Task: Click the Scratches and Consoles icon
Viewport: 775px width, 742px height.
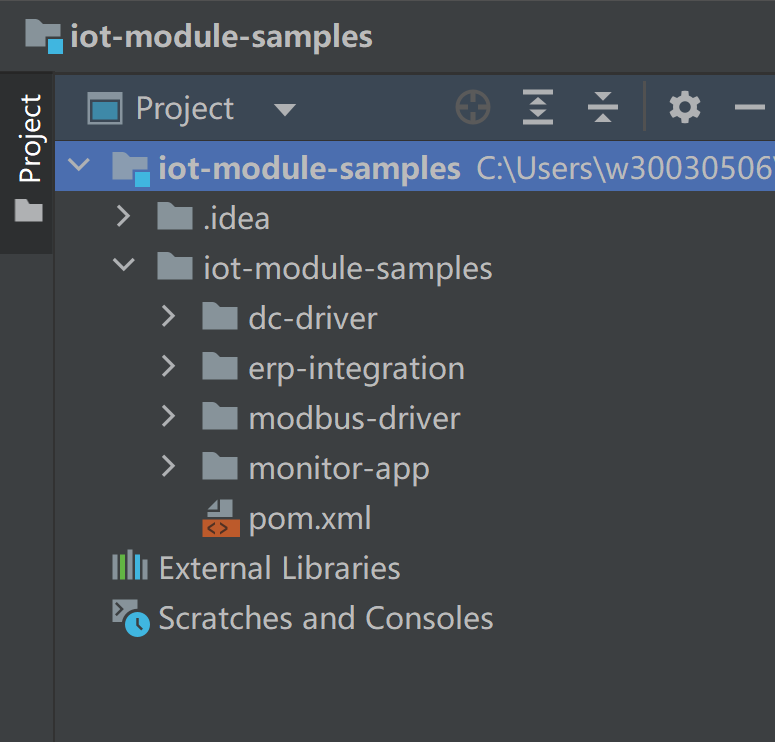Action: [x=130, y=617]
